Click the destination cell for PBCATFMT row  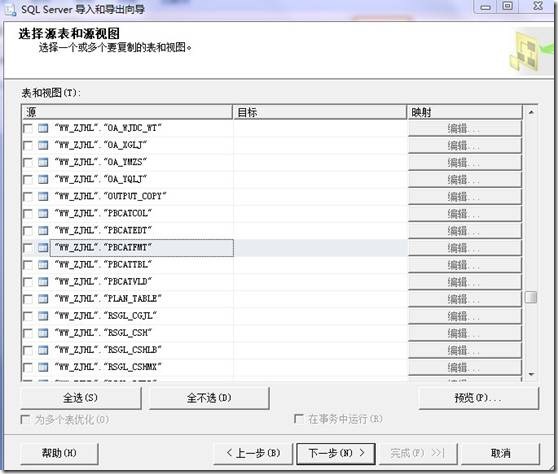tap(320, 248)
